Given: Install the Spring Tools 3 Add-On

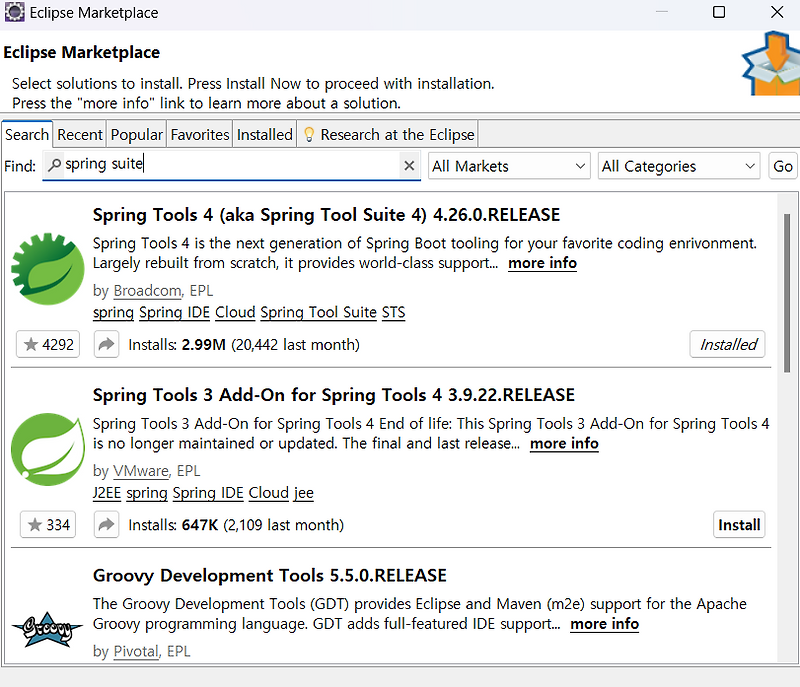Looking at the screenshot, I should tap(739, 524).
